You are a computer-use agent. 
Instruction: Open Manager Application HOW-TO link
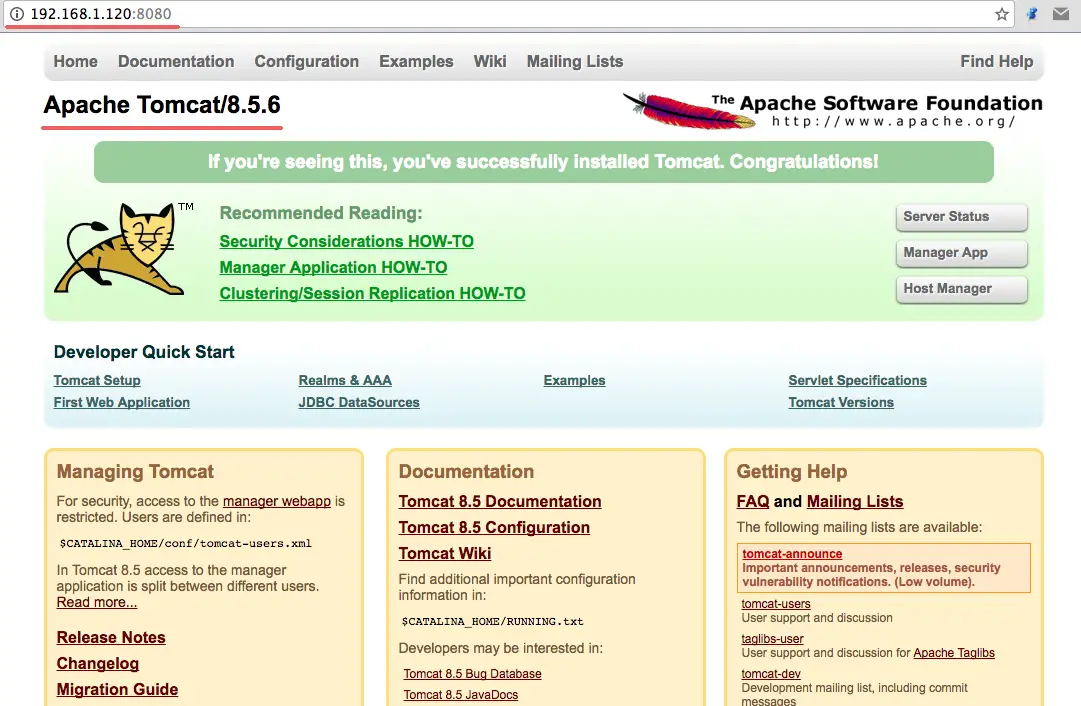pyautogui.click(x=334, y=268)
